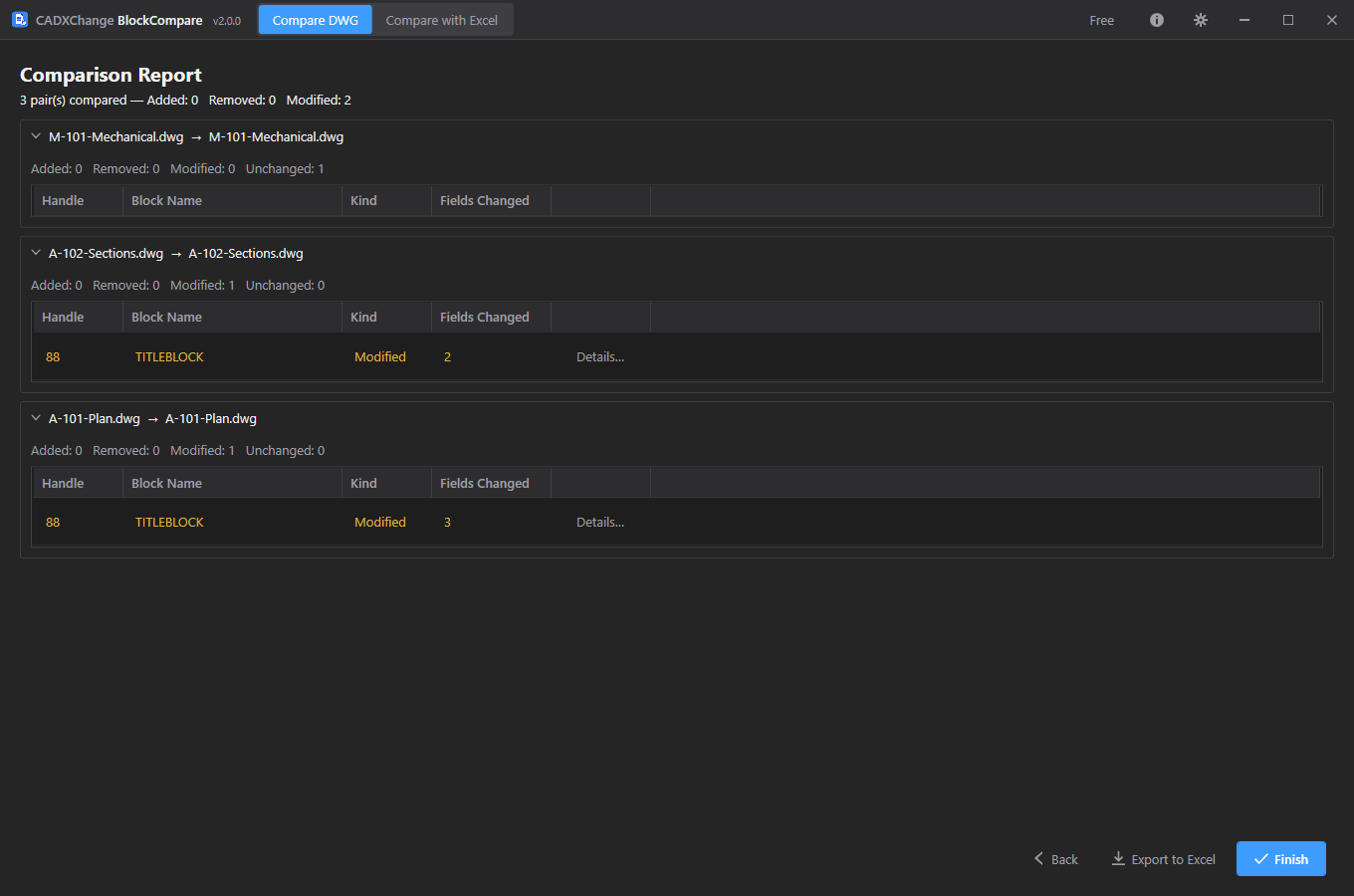Screen dimensions: 1354x896
Task: Toggle the light/dark theme sun icon
Action: tap(1201, 20)
